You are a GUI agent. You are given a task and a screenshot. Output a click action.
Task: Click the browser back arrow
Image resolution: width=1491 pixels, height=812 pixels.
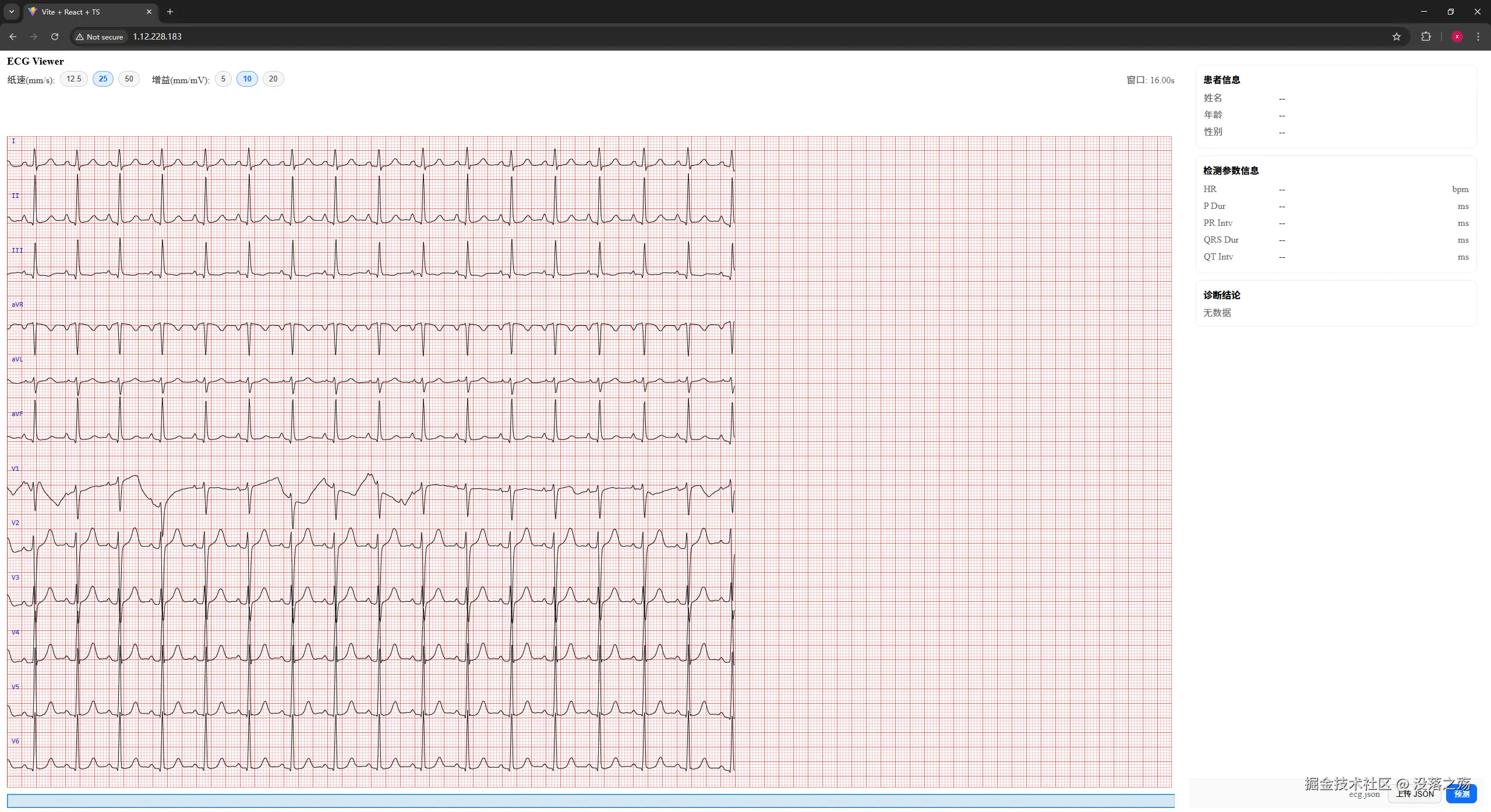pos(13,37)
